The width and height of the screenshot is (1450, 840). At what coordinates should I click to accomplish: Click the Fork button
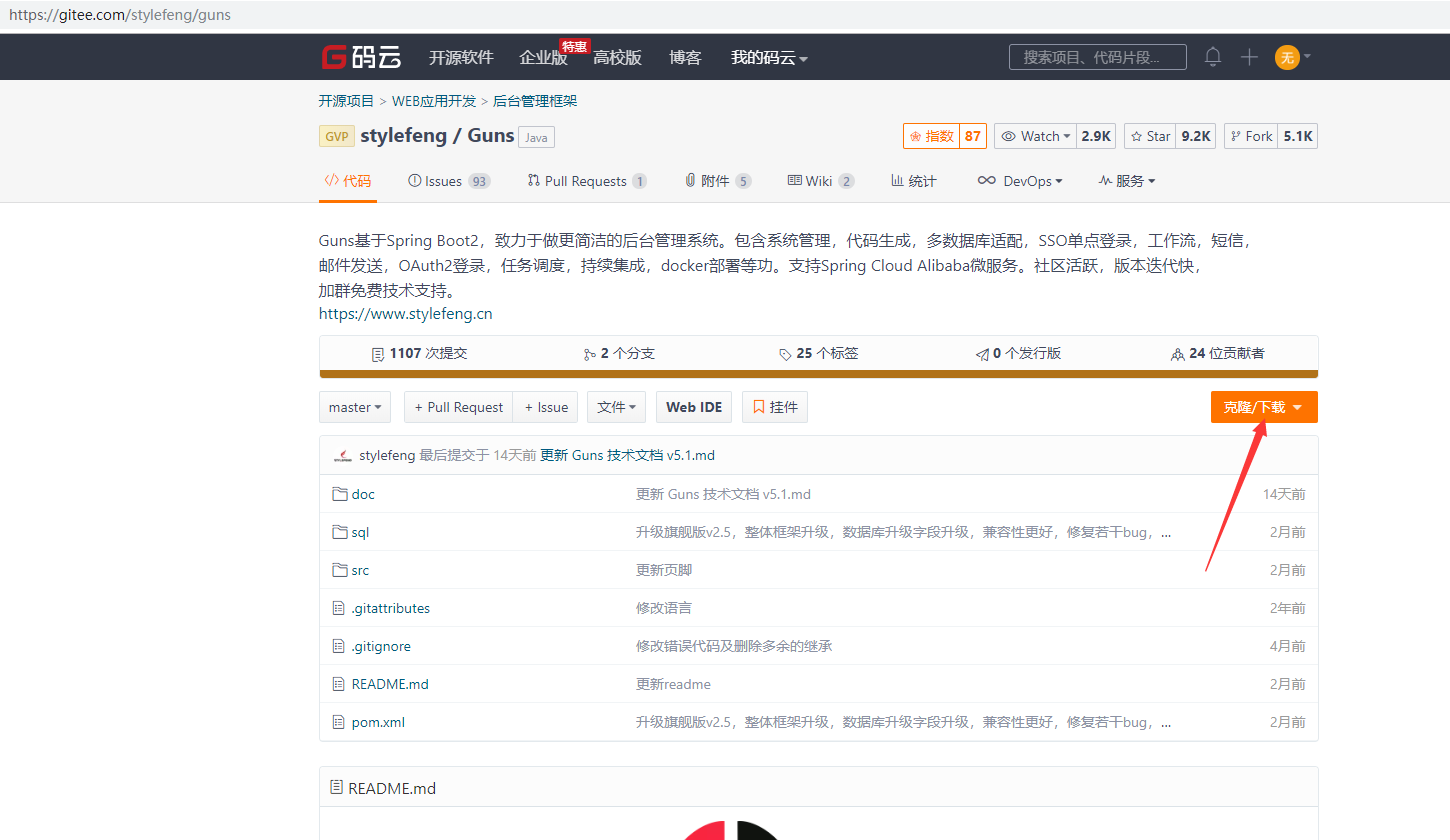1251,136
